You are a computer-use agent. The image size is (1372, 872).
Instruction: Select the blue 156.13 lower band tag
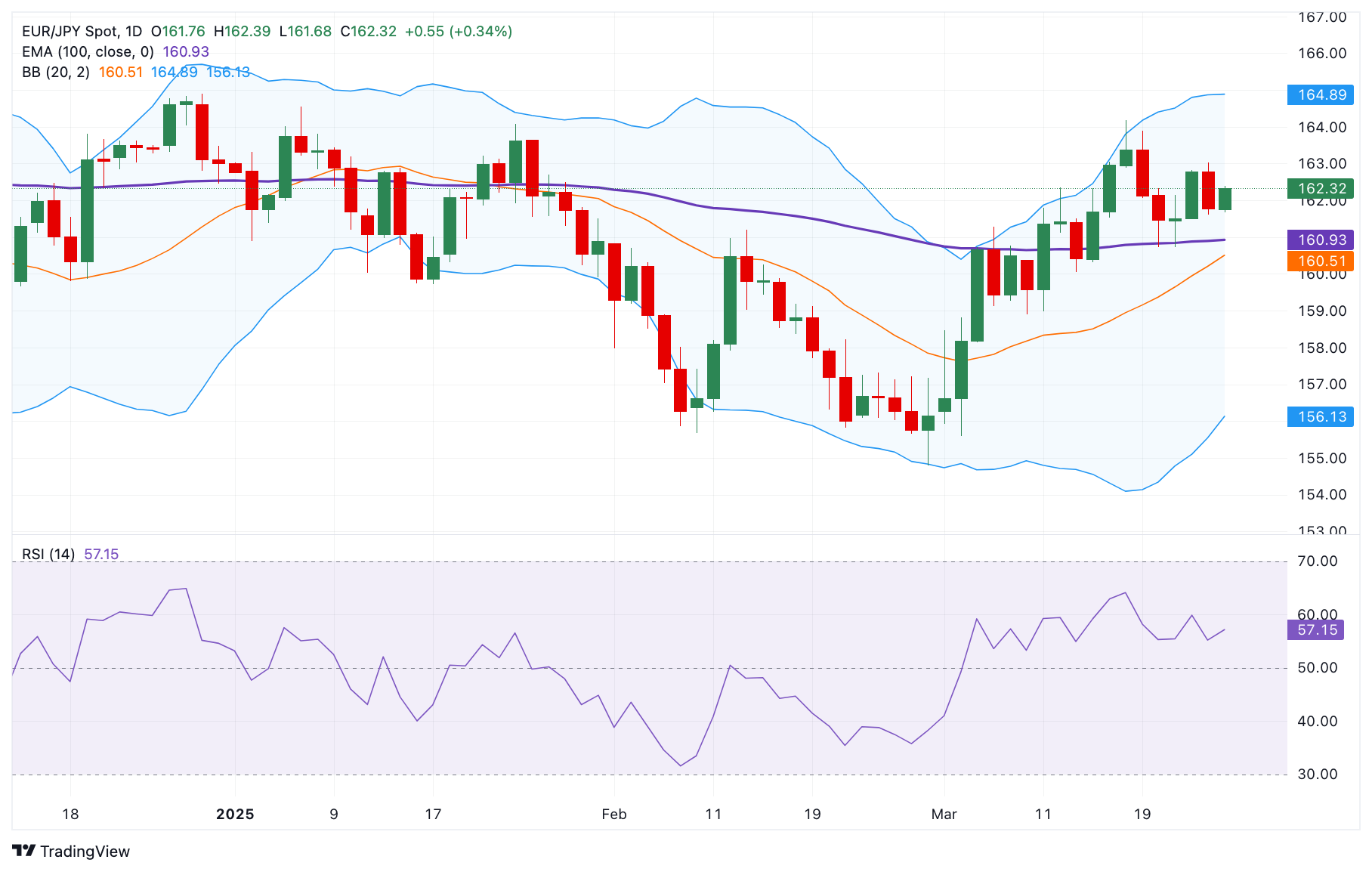point(1321,417)
